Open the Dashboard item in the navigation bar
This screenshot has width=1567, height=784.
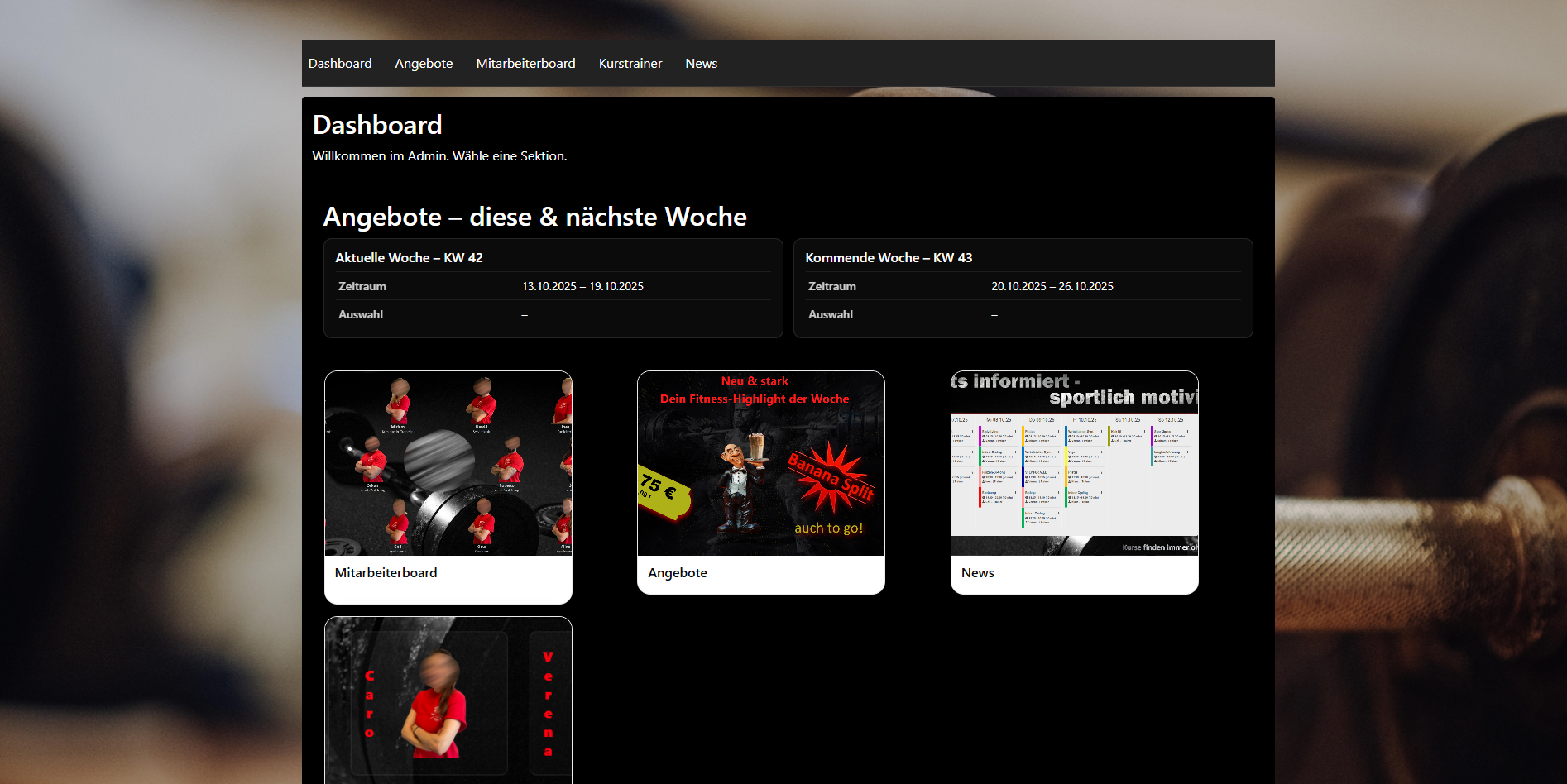click(340, 64)
